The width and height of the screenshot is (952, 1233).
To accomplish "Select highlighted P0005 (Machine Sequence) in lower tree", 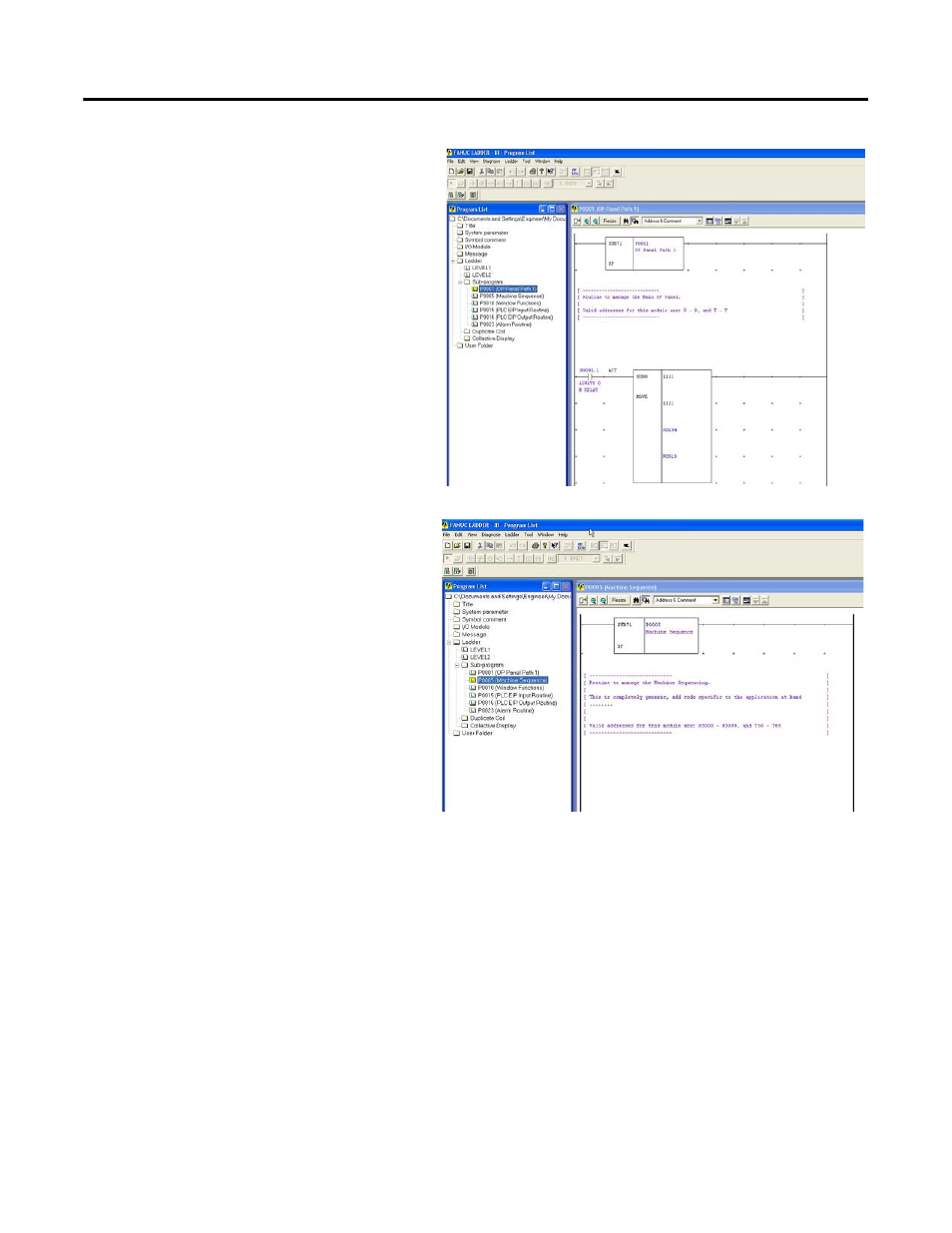I will 512,680.
